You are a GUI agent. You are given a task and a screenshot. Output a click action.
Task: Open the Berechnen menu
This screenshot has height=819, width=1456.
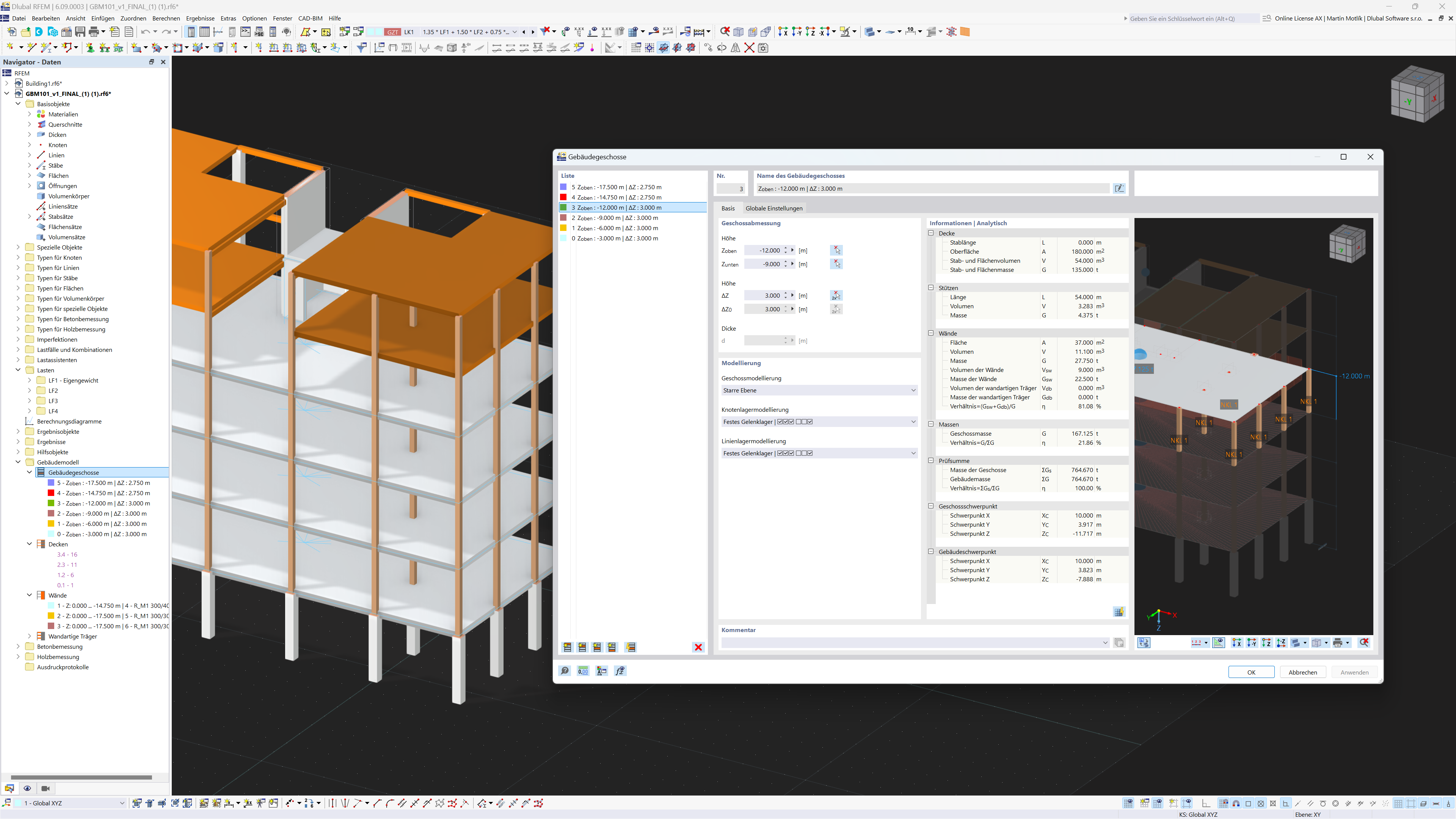click(x=166, y=18)
